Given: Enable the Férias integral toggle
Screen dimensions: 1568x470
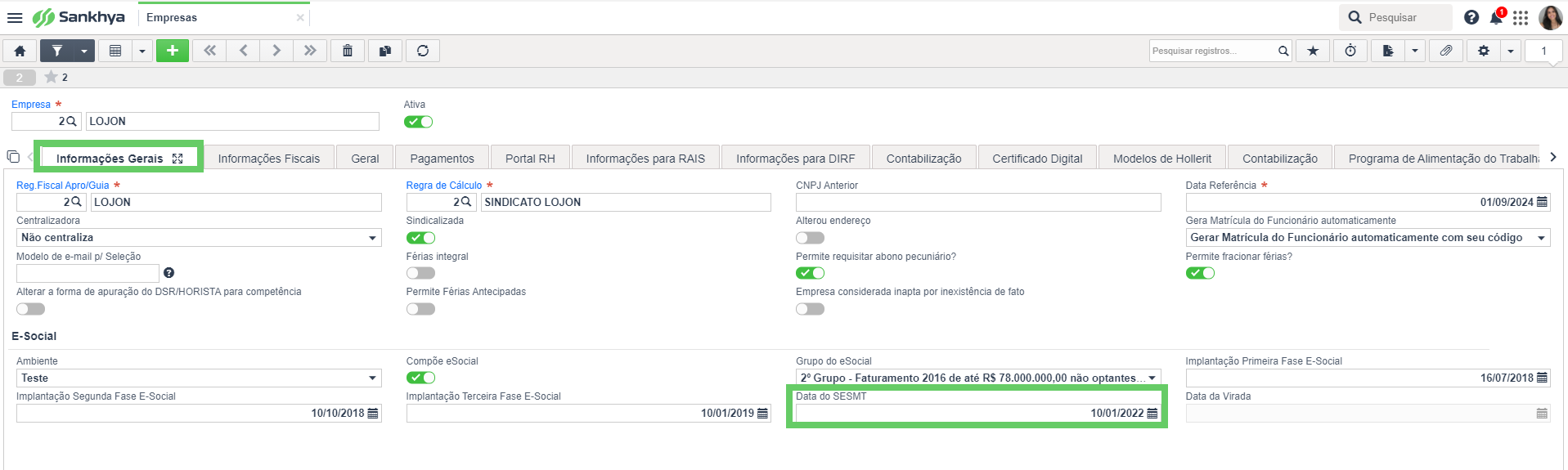Looking at the screenshot, I should [x=420, y=273].
